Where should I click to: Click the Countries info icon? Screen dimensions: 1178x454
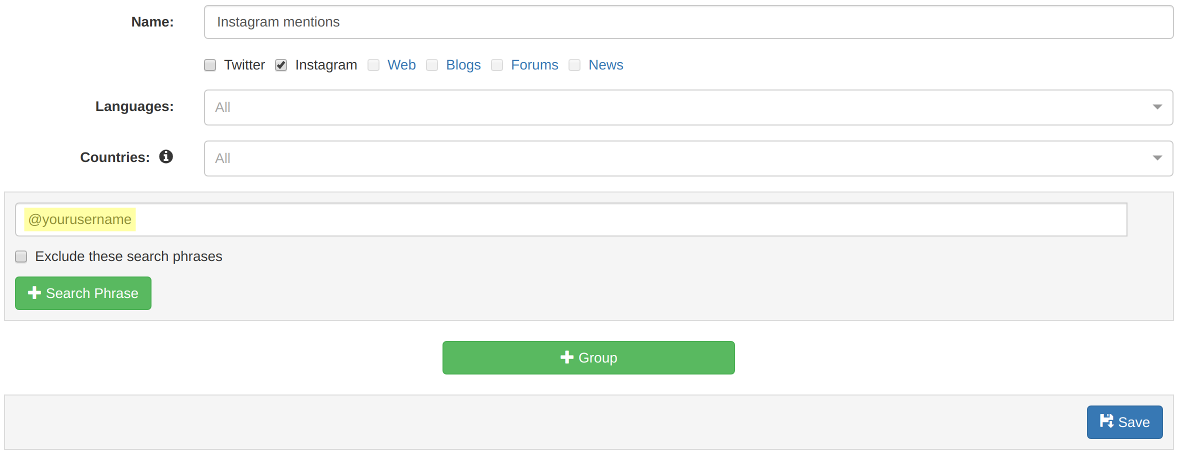[166, 157]
